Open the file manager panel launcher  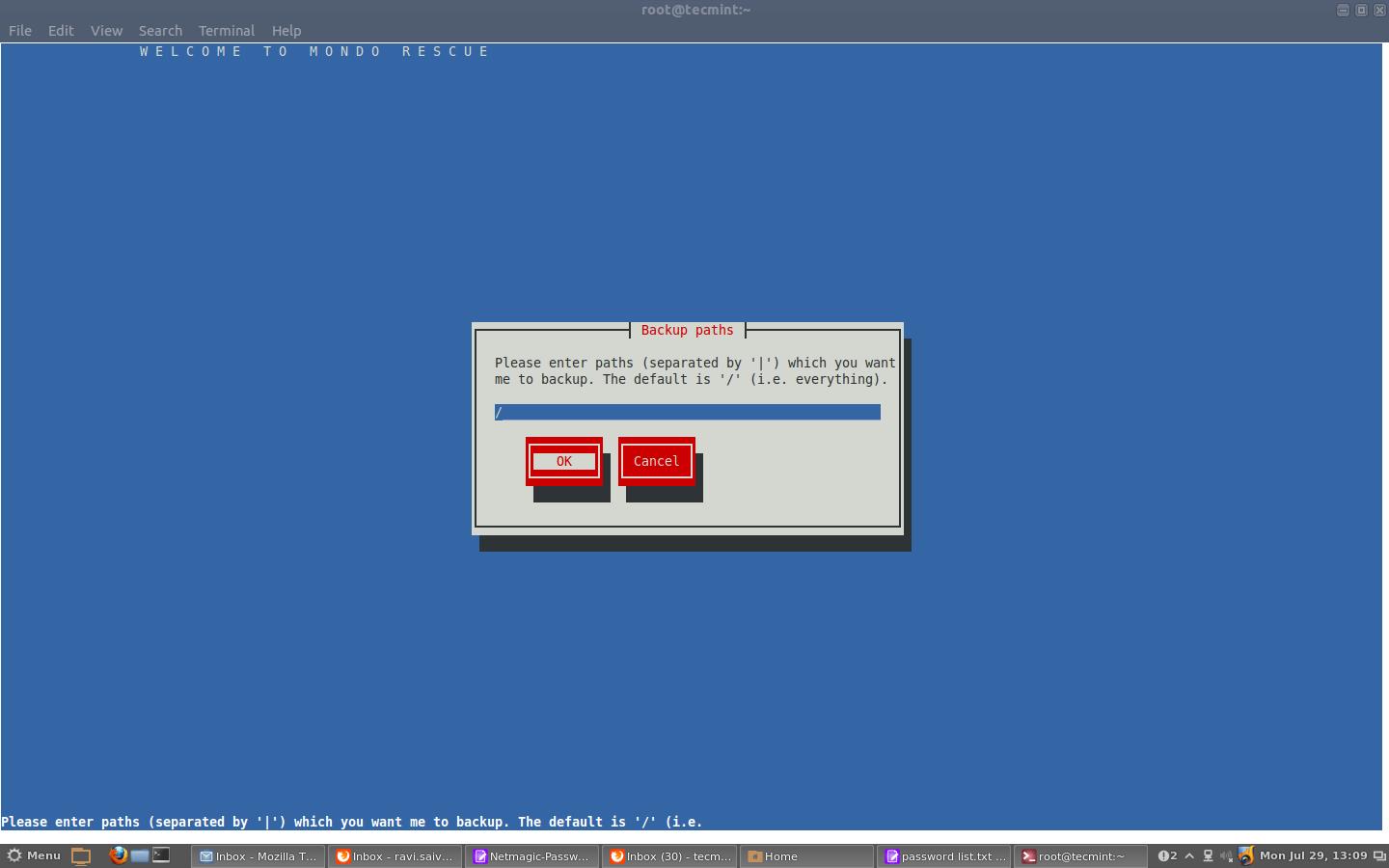(140, 855)
